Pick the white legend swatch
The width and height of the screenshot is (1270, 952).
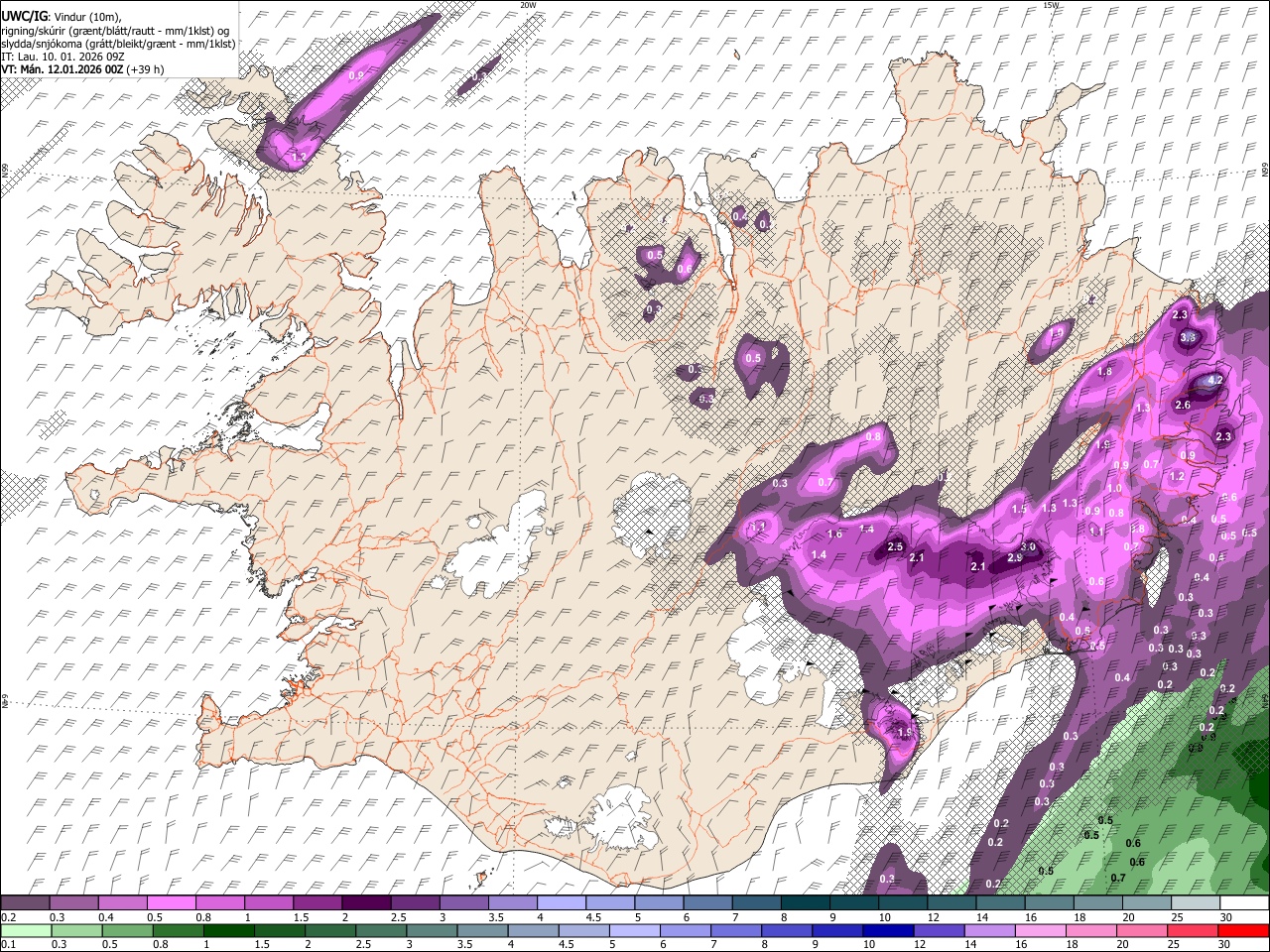[x=1243, y=903]
